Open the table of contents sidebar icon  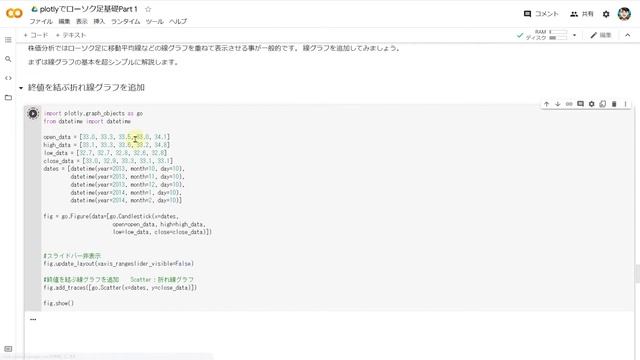[x=8, y=40]
